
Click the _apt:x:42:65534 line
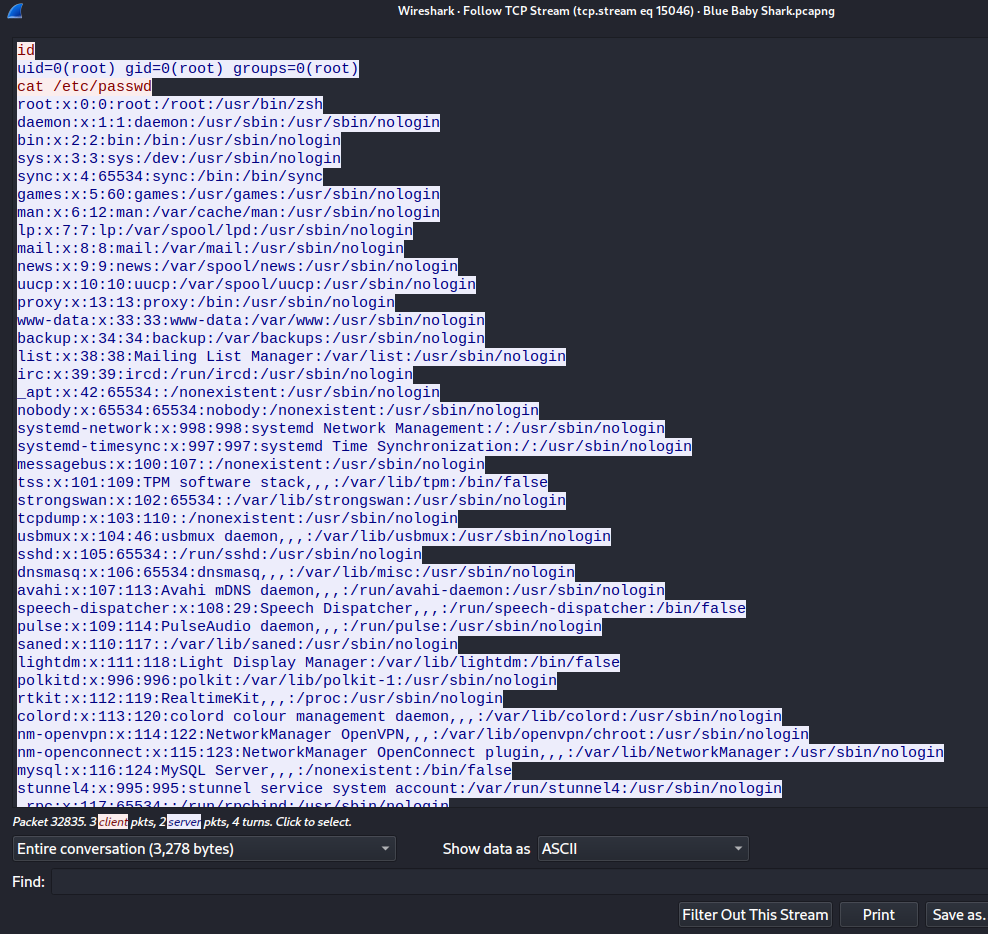(229, 392)
